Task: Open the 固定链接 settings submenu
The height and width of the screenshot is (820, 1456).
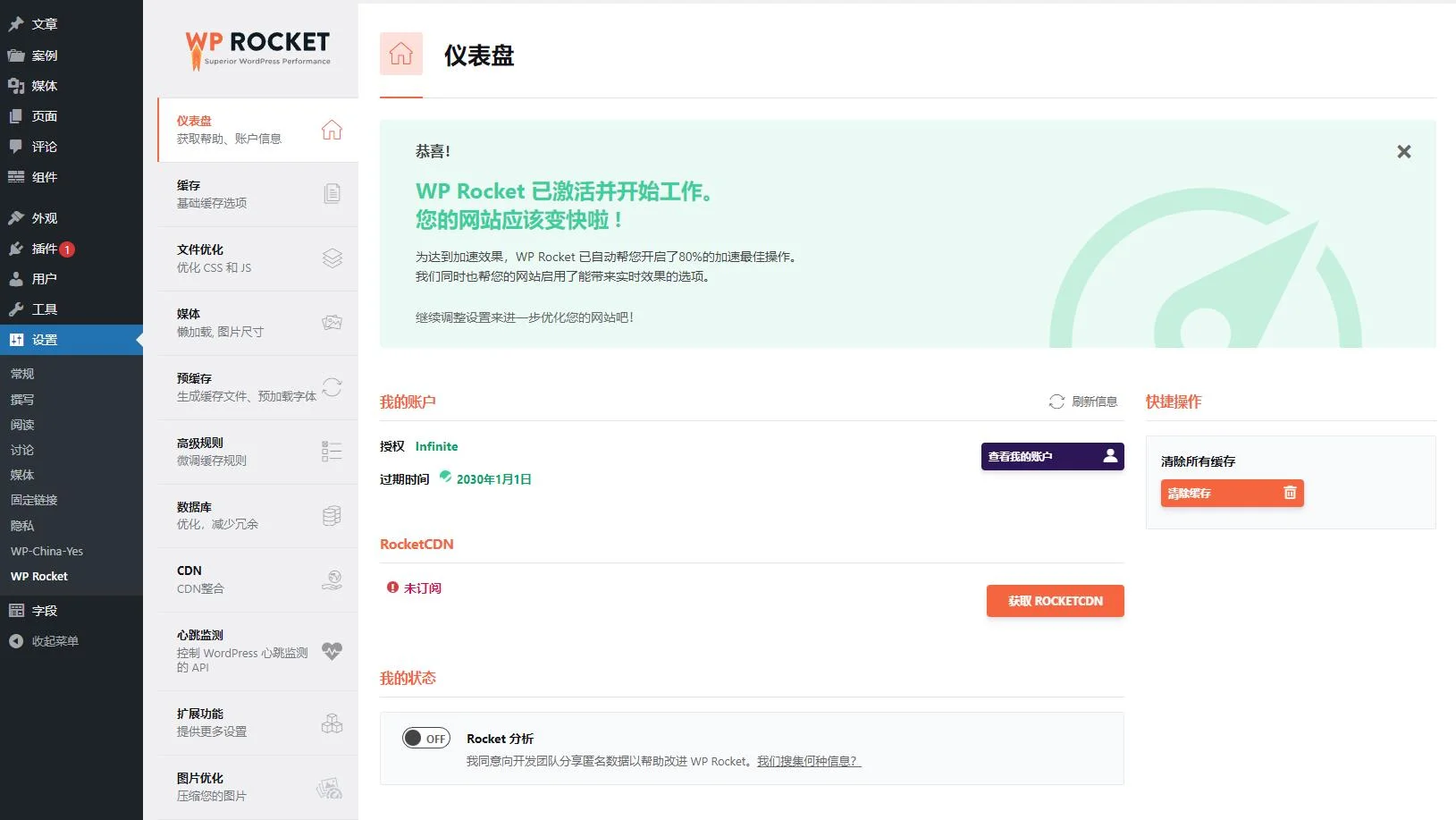Action: coord(34,500)
